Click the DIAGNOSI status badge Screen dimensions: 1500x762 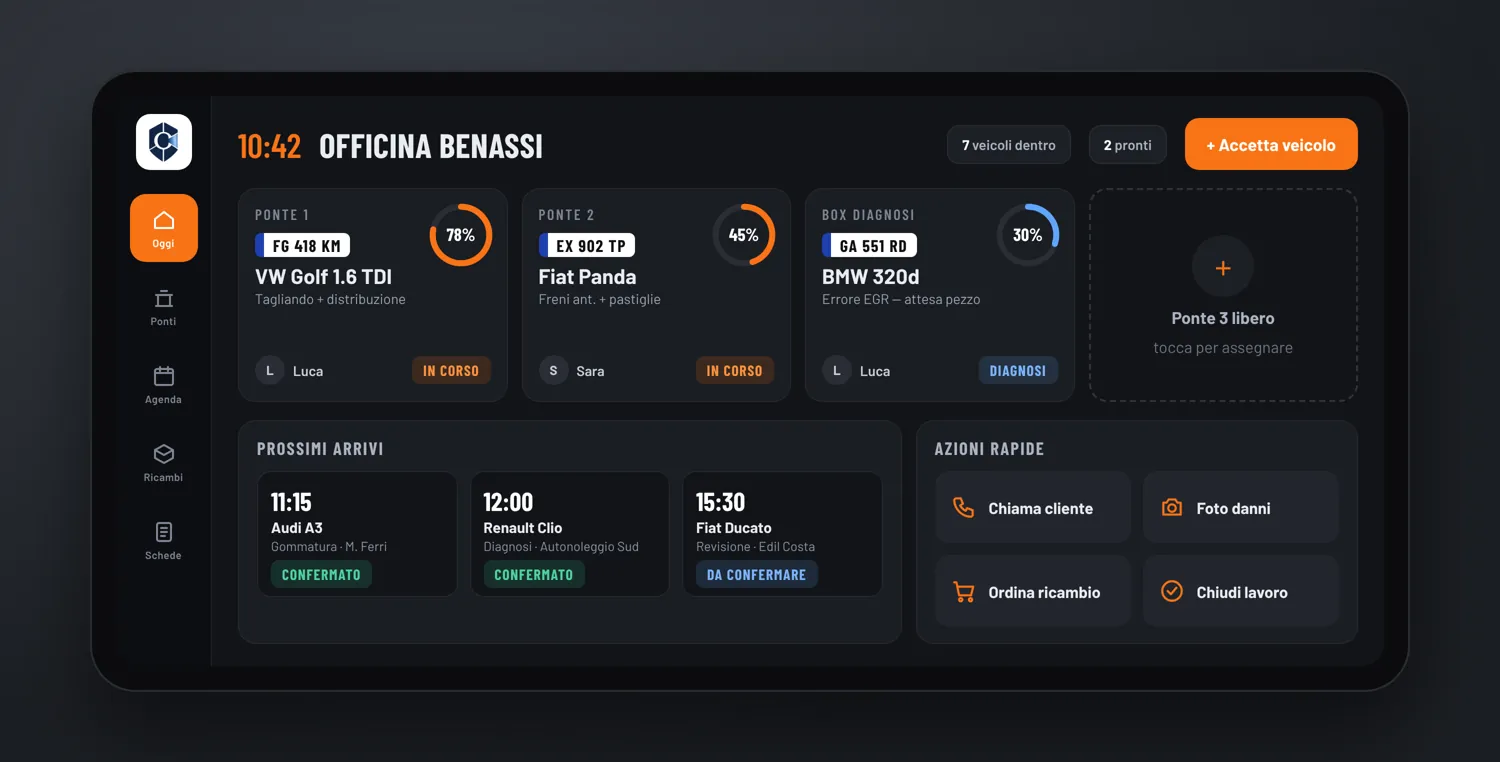point(1018,371)
